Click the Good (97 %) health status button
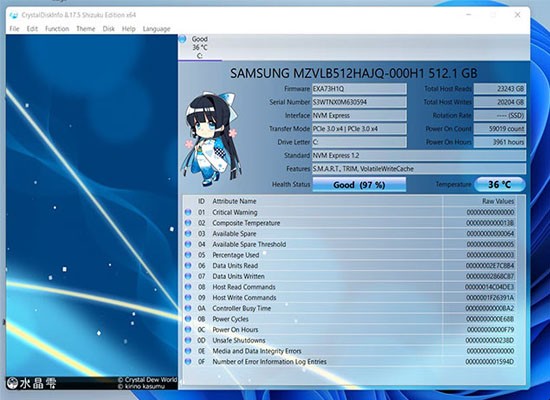Image resolution: width=550 pixels, height=400 pixels. [359, 185]
